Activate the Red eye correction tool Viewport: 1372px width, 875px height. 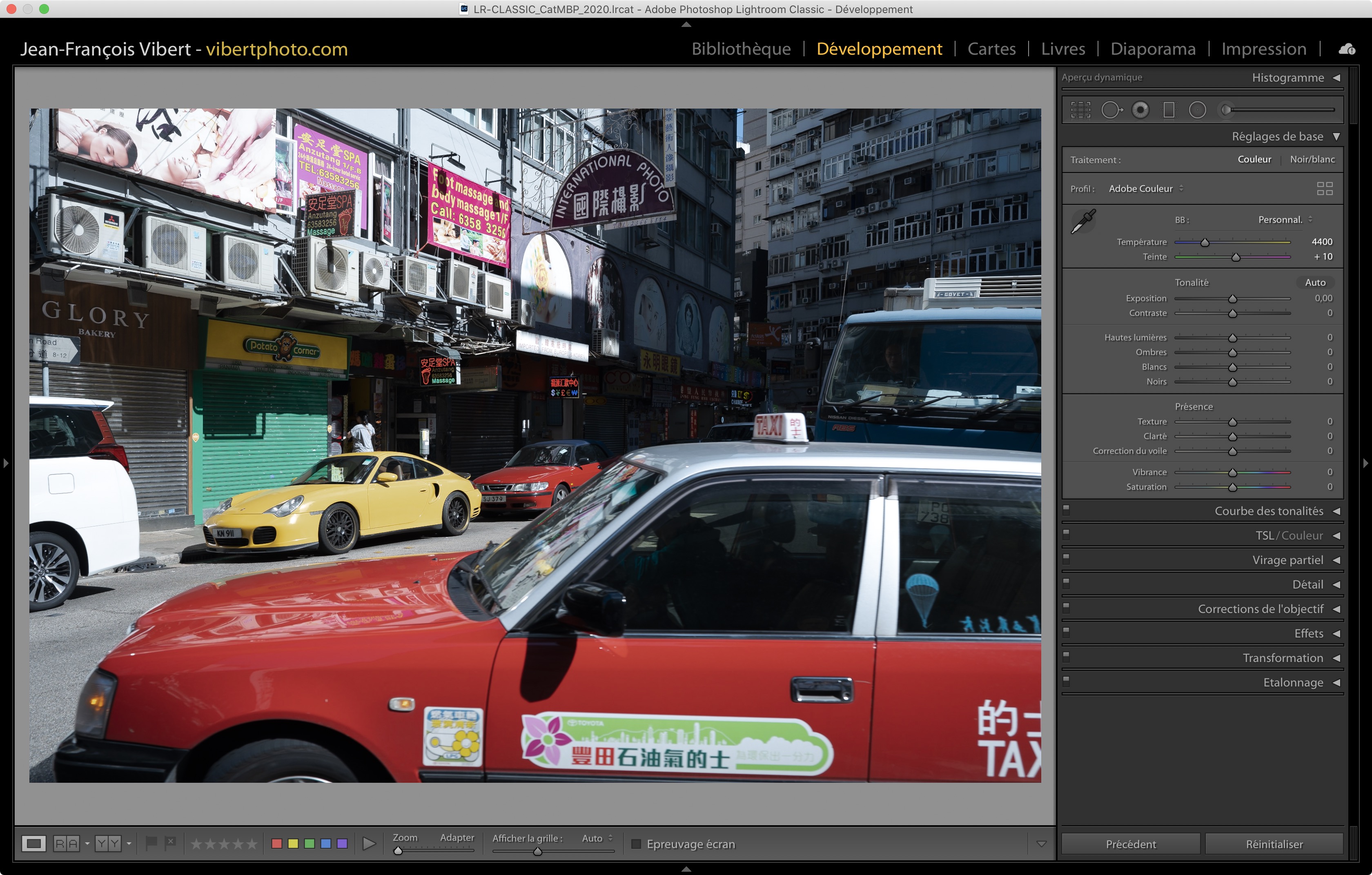[1140, 110]
